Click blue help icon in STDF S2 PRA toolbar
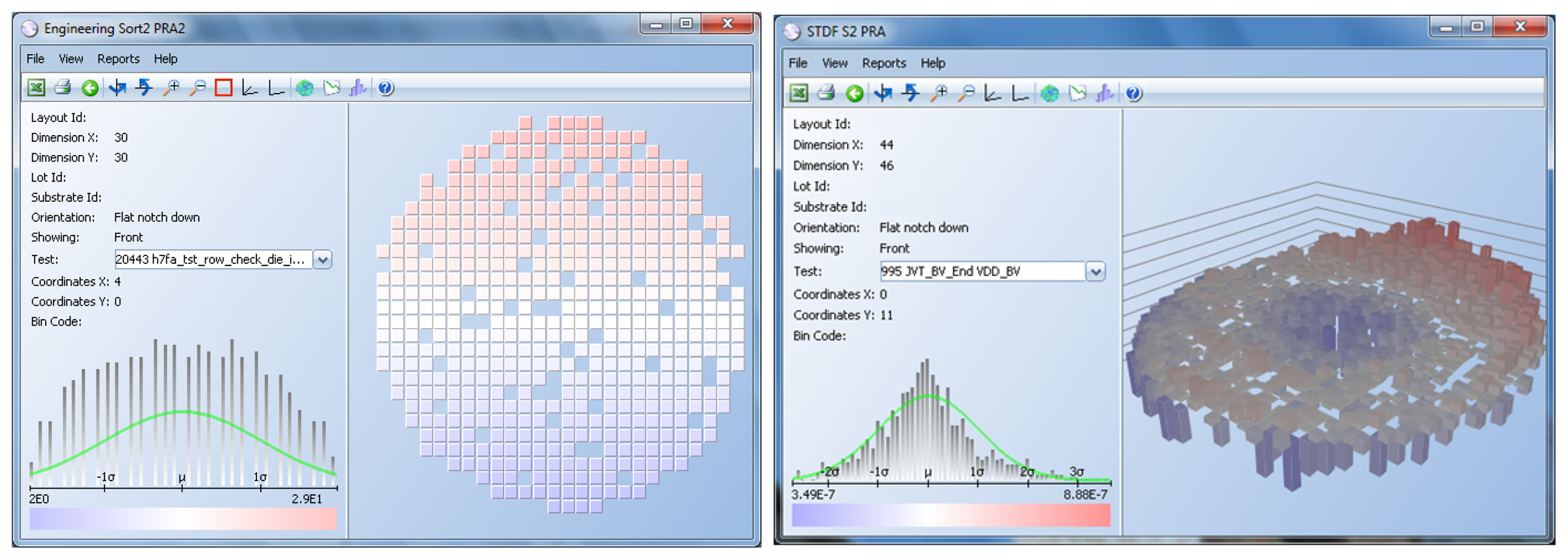The width and height of the screenshot is (1568, 560). point(1133,94)
